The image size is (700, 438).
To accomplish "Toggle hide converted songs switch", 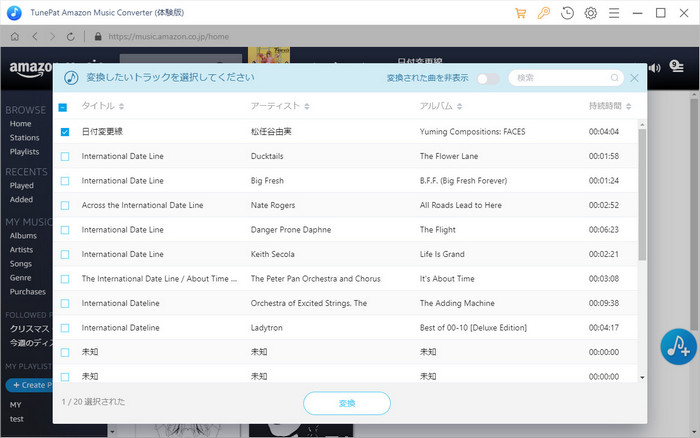I will (x=488, y=79).
